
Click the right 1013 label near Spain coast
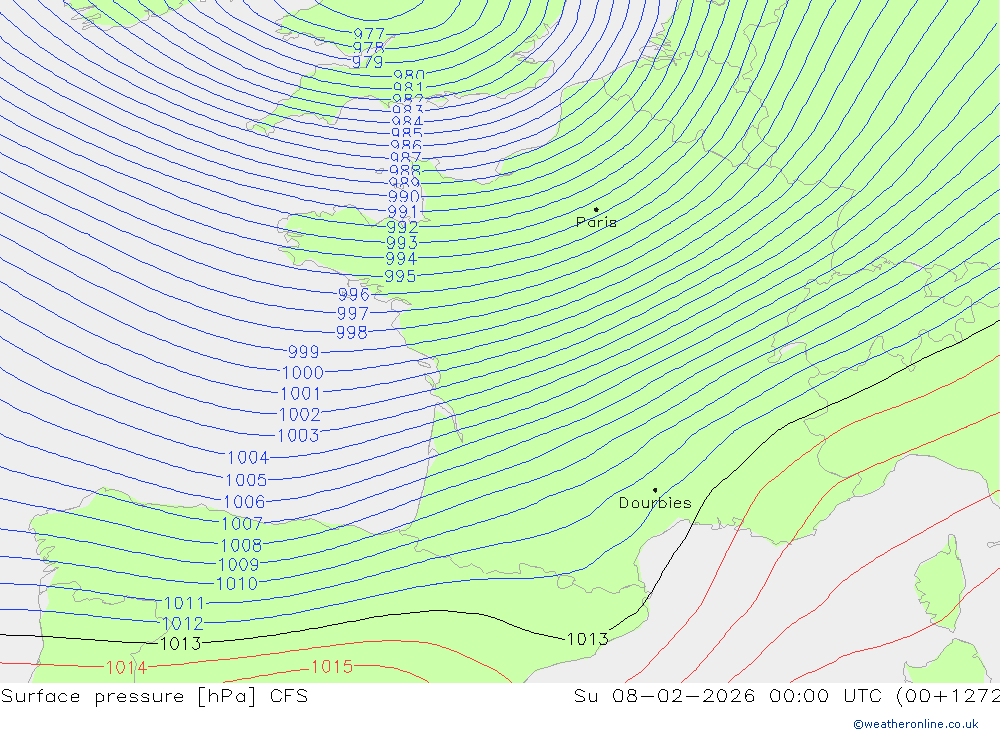tap(587, 639)
